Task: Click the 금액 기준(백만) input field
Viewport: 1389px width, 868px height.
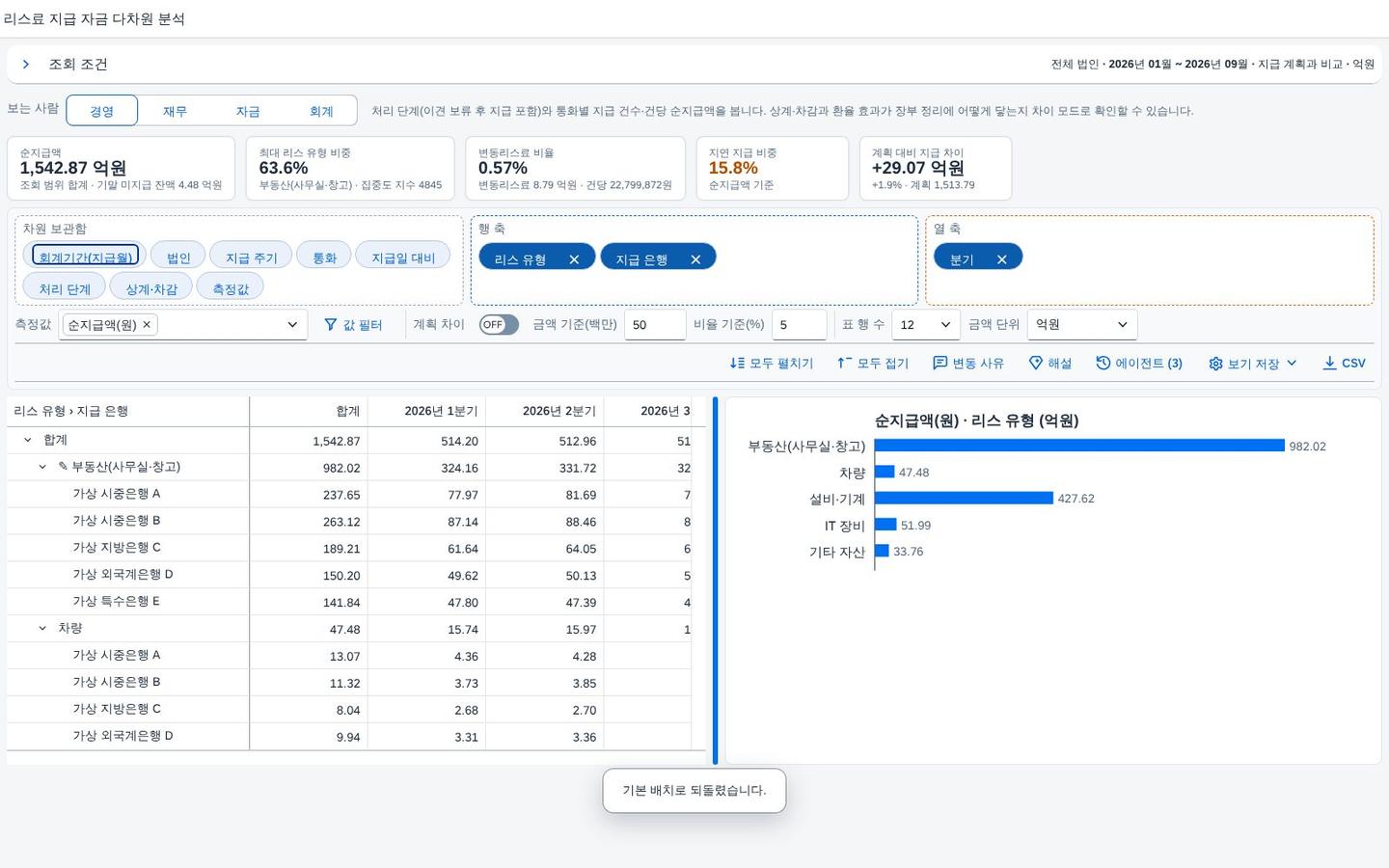Action: click(655, 325)
